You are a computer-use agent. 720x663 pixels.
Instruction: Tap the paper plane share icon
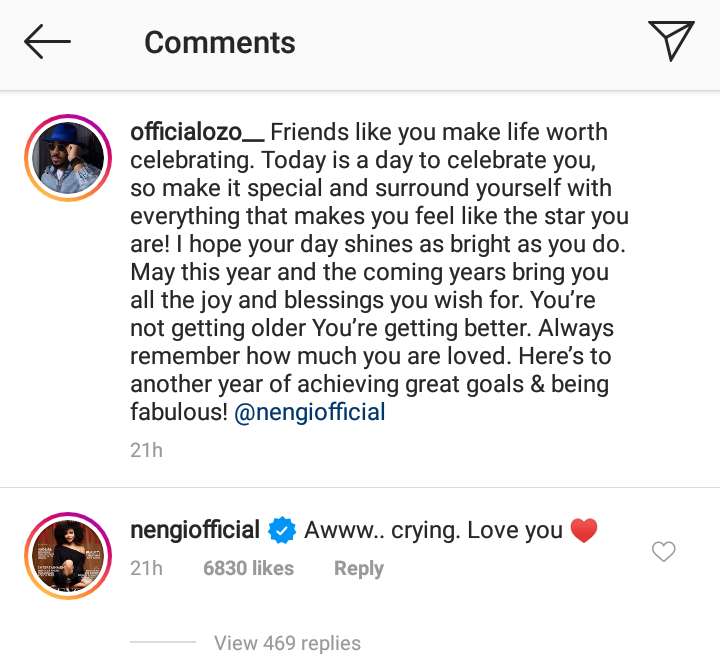pyautogui.click(x=670, y=41)
